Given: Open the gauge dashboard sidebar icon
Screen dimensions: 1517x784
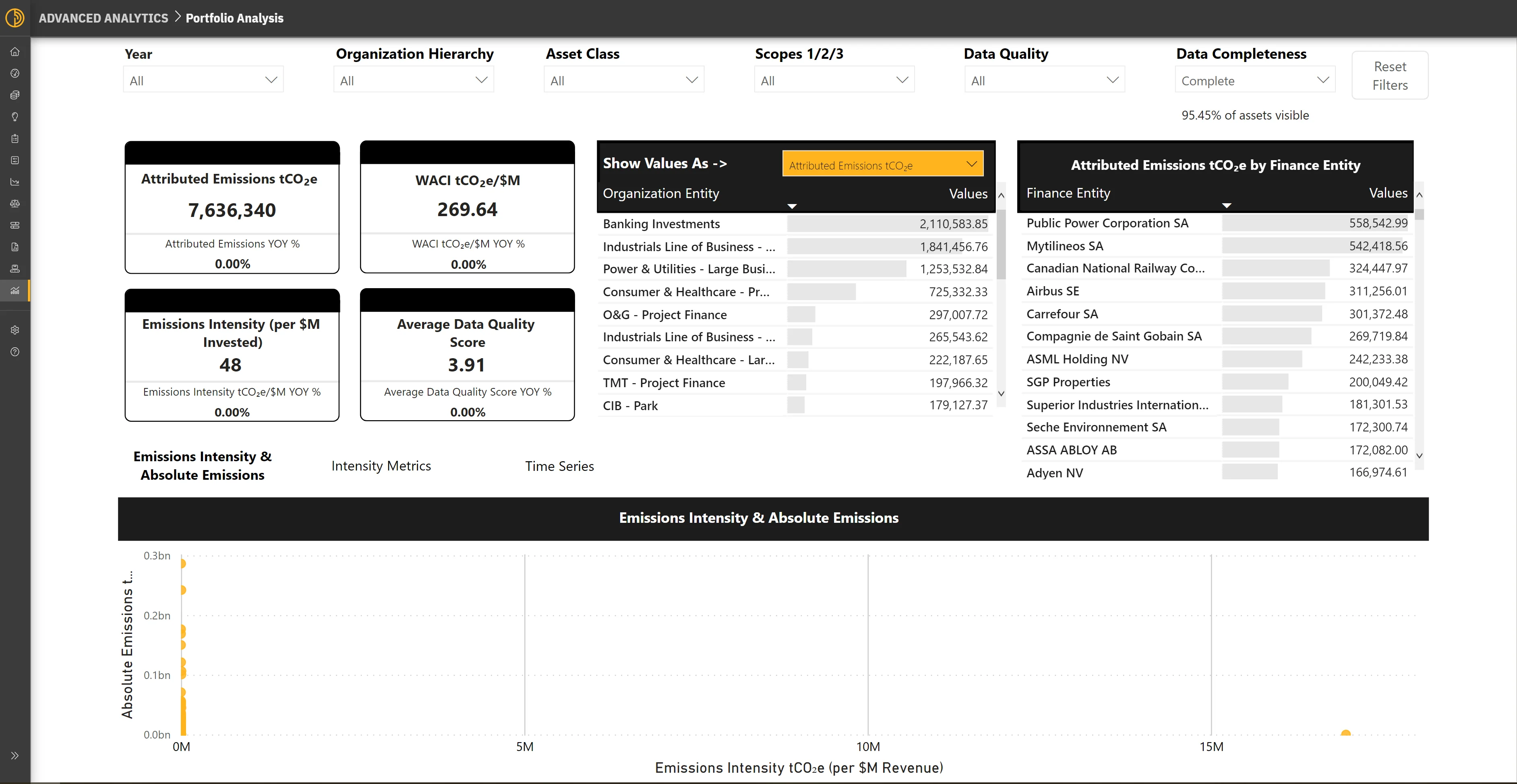Looking at the screenshot, I should [x=15, y=74].
